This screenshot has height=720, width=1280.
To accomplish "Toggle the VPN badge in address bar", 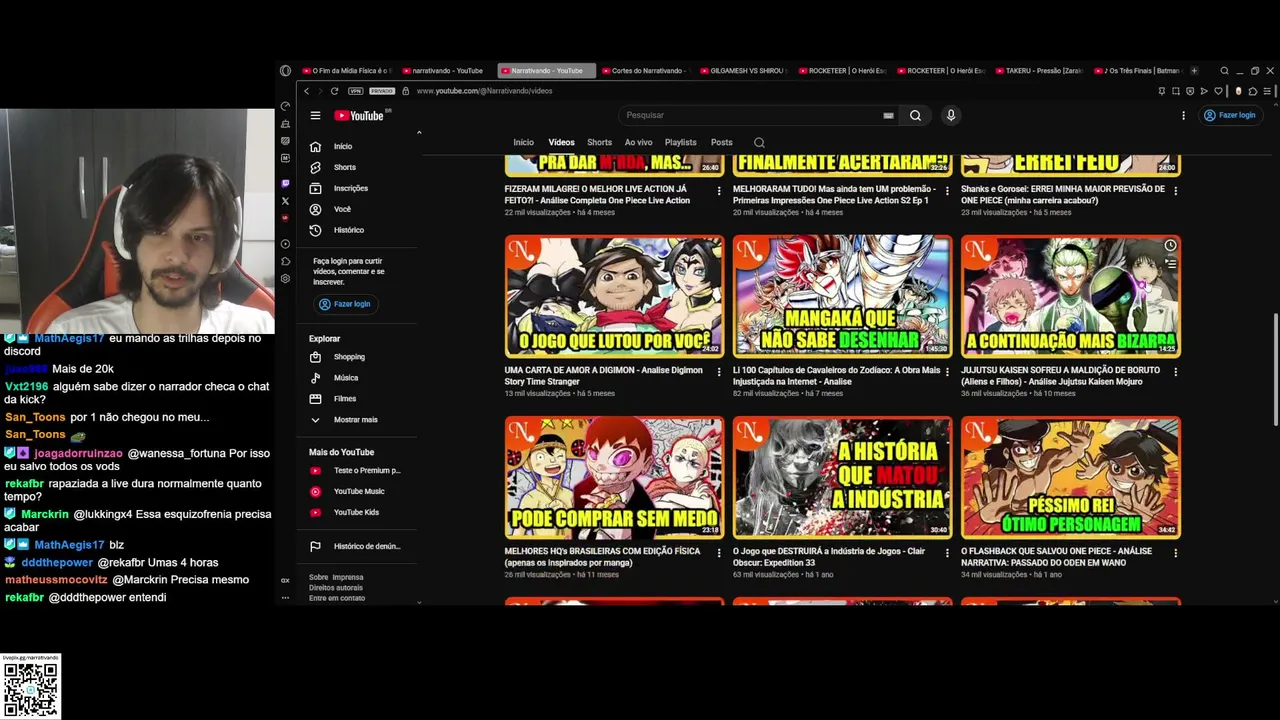I will pyautogui.click(x=356, y=91).
